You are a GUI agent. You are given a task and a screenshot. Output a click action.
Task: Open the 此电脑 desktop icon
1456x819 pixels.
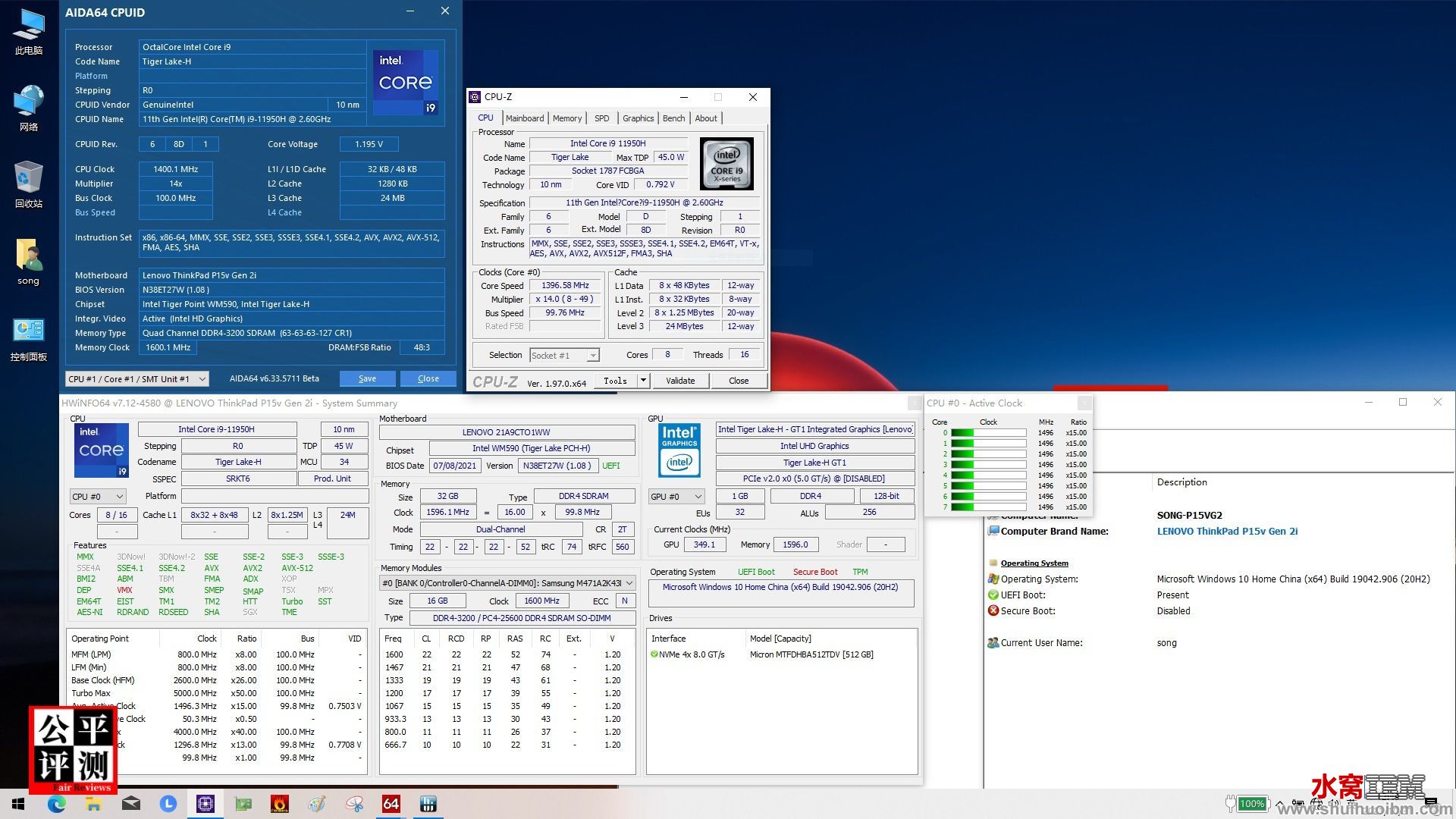tap(29, 32)
